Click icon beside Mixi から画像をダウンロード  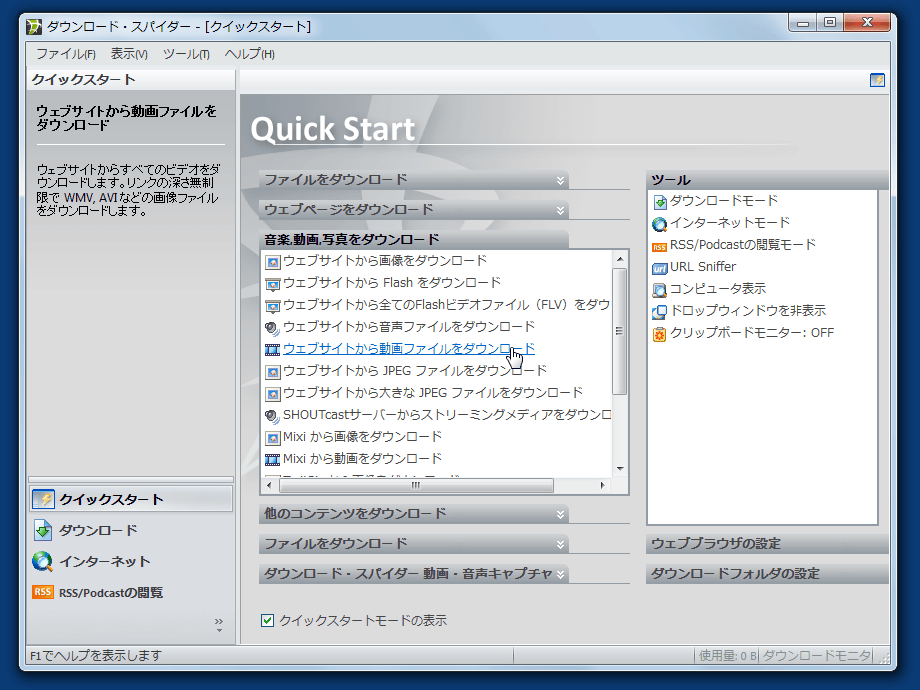[x=272, y=438]
